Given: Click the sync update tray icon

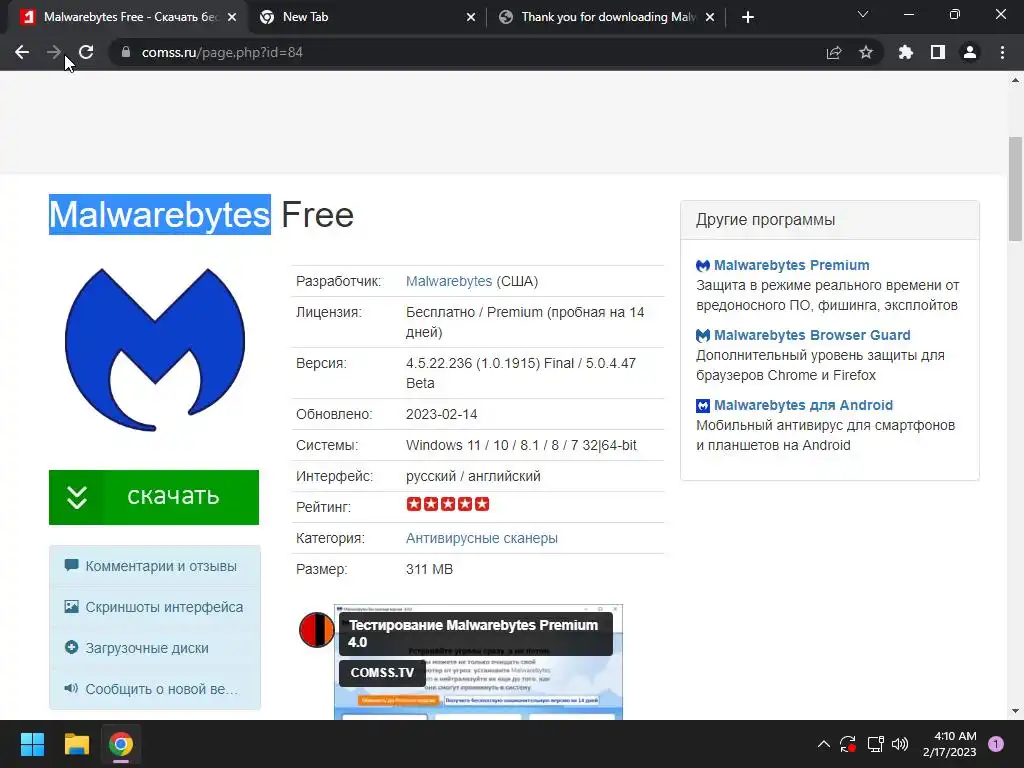Looking at the screenshot, I should [848, 744].
